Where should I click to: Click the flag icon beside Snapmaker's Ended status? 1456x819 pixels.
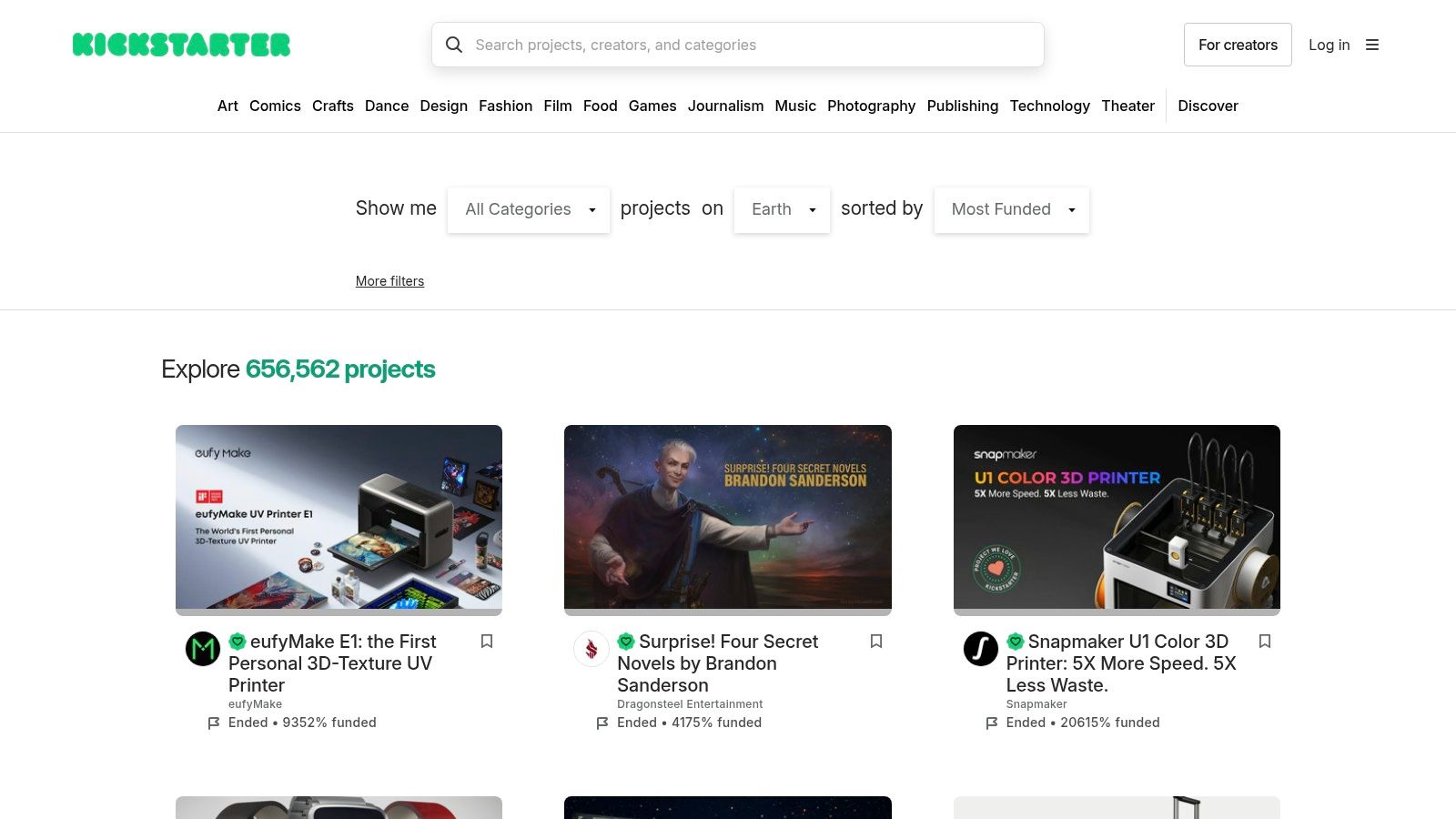coord(992,723)
